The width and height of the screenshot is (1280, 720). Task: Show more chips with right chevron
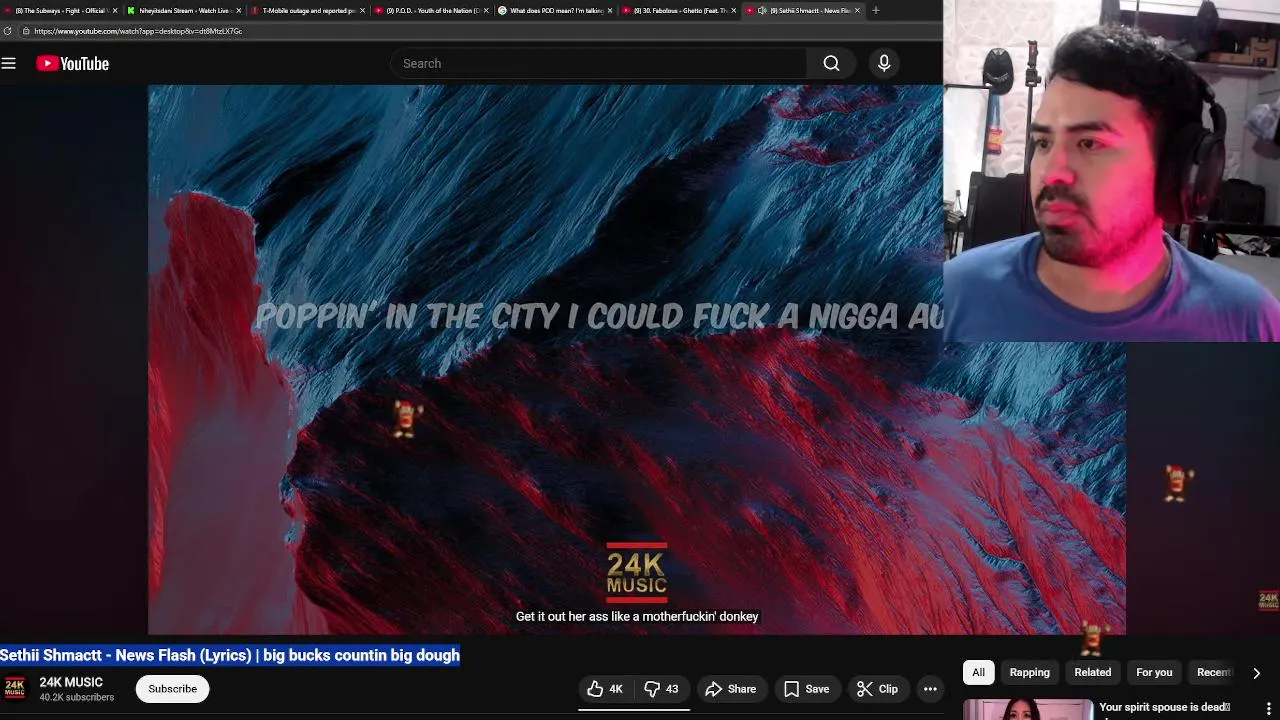pyautogui.click(x=1256, y=673)
